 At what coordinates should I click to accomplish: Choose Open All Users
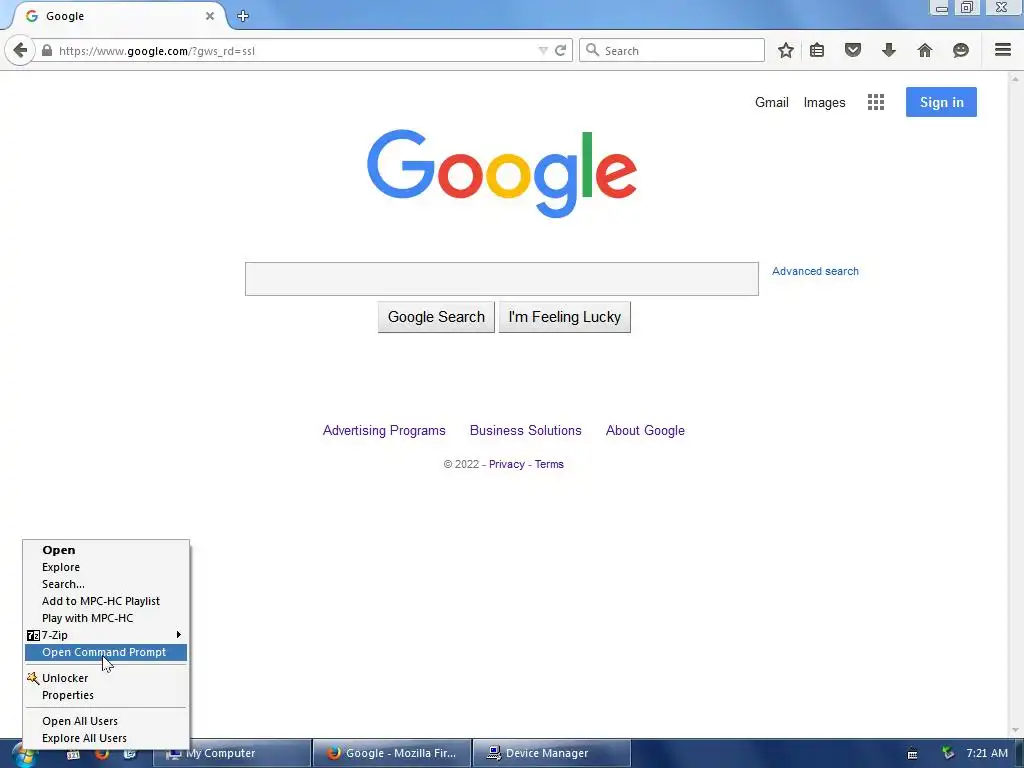106,721
